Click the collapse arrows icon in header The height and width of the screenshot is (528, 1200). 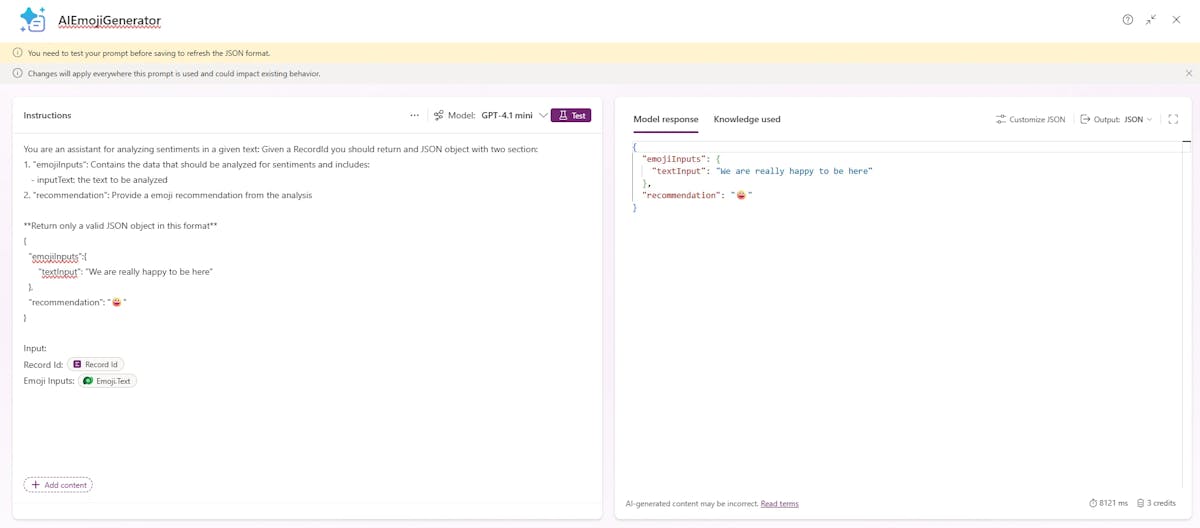[1151, 20]
